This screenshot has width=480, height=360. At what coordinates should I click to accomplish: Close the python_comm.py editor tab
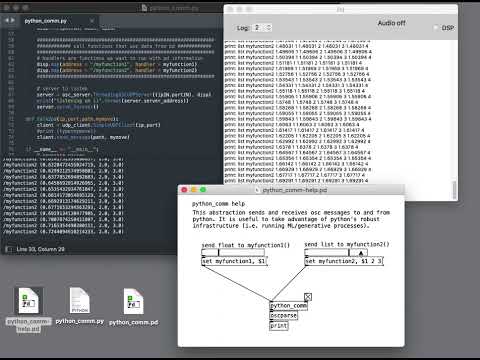92,21
